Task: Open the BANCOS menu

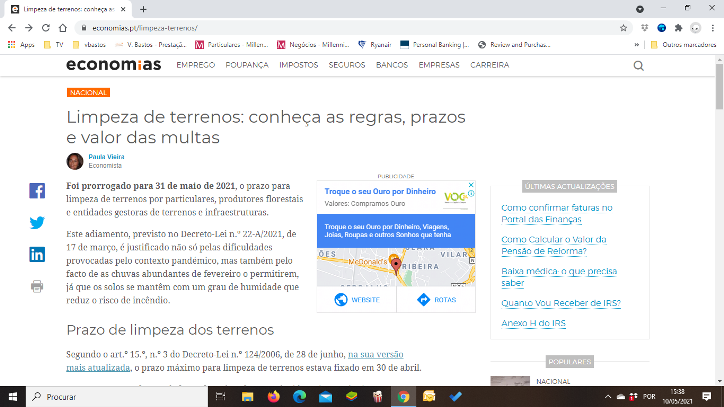Action: [392, 65]
